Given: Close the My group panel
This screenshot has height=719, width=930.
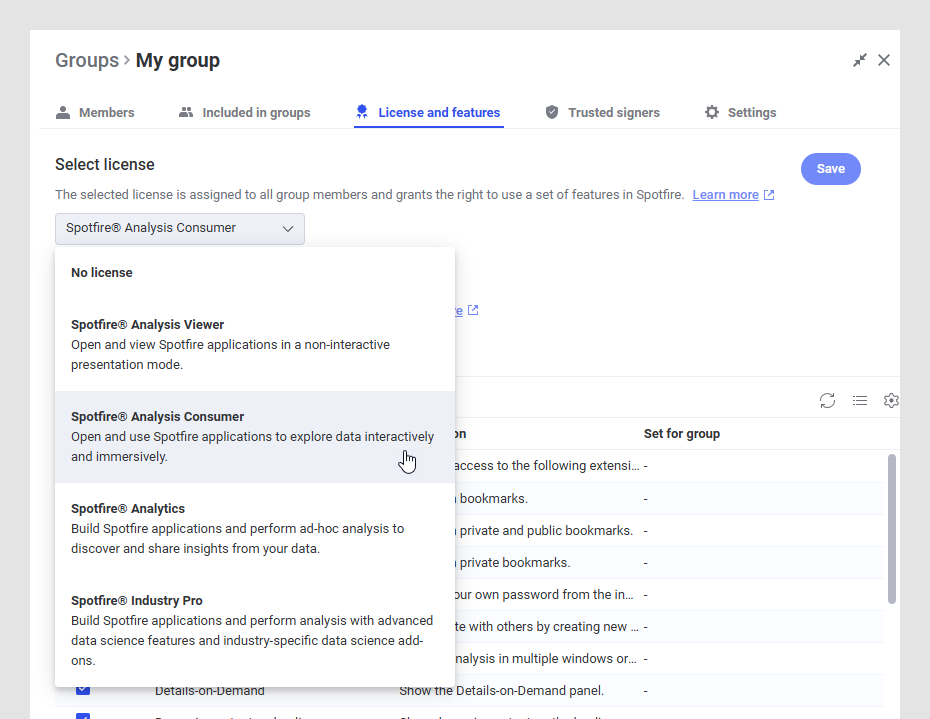Looking at the screenshot, I should [884, 60].
